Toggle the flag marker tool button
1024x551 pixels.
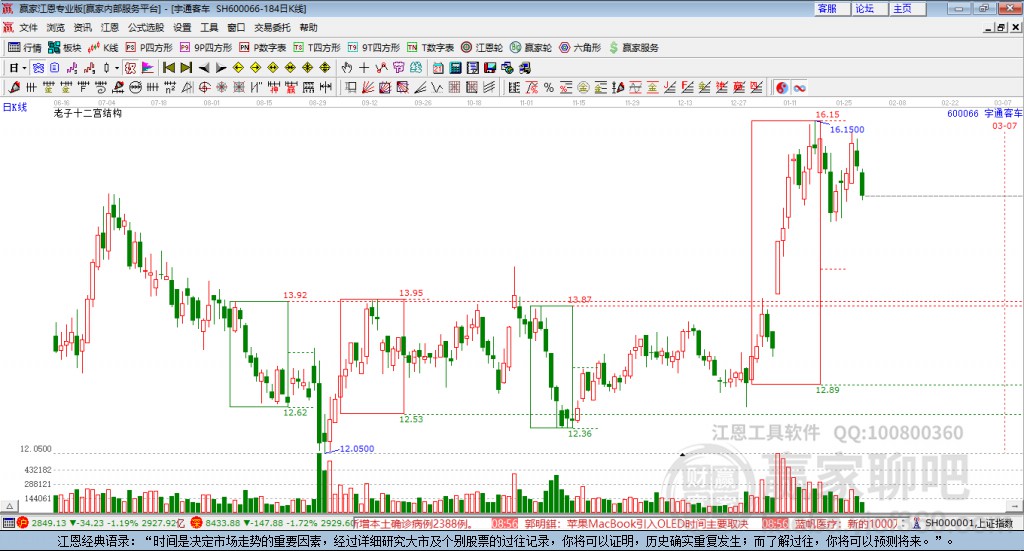pyautogui.click(x=148, y=67)
